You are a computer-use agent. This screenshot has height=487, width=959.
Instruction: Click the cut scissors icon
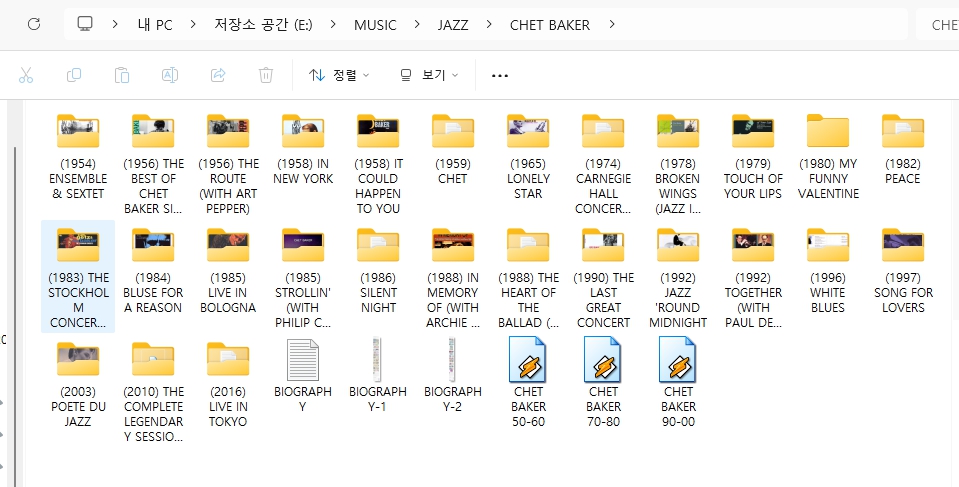click(x=27, y=75)
